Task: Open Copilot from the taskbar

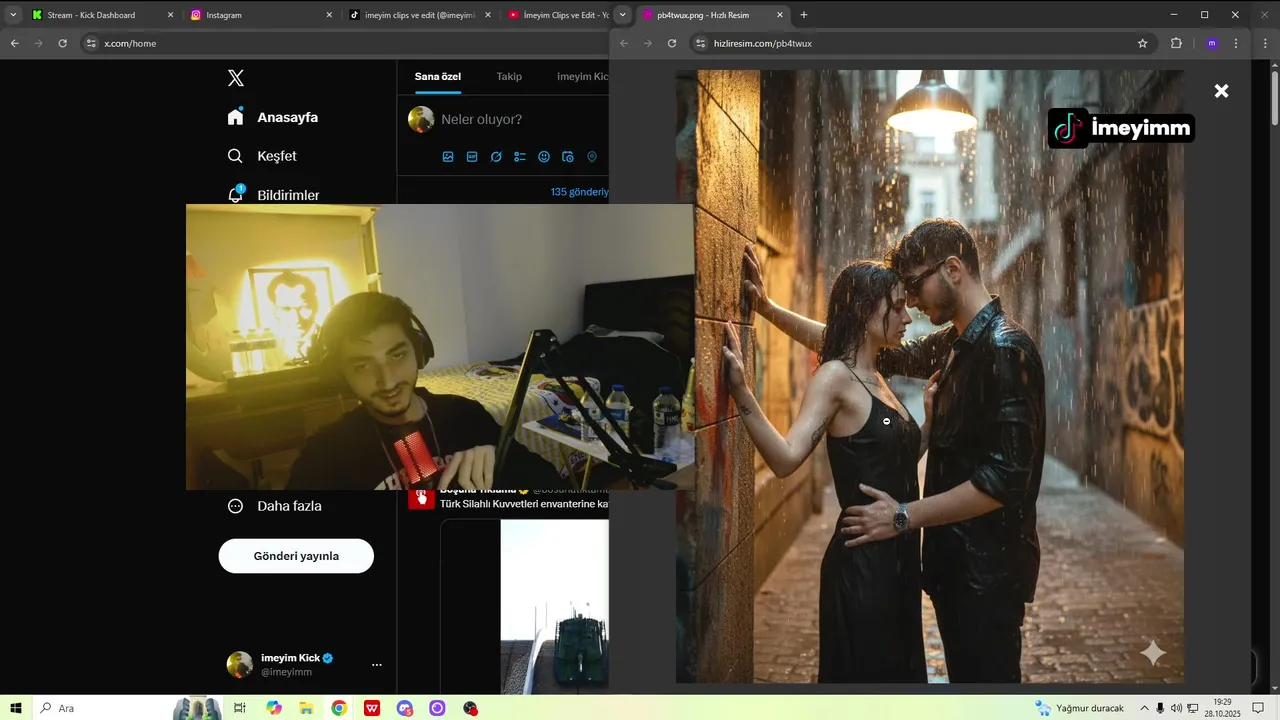Action: coord(274,708)
